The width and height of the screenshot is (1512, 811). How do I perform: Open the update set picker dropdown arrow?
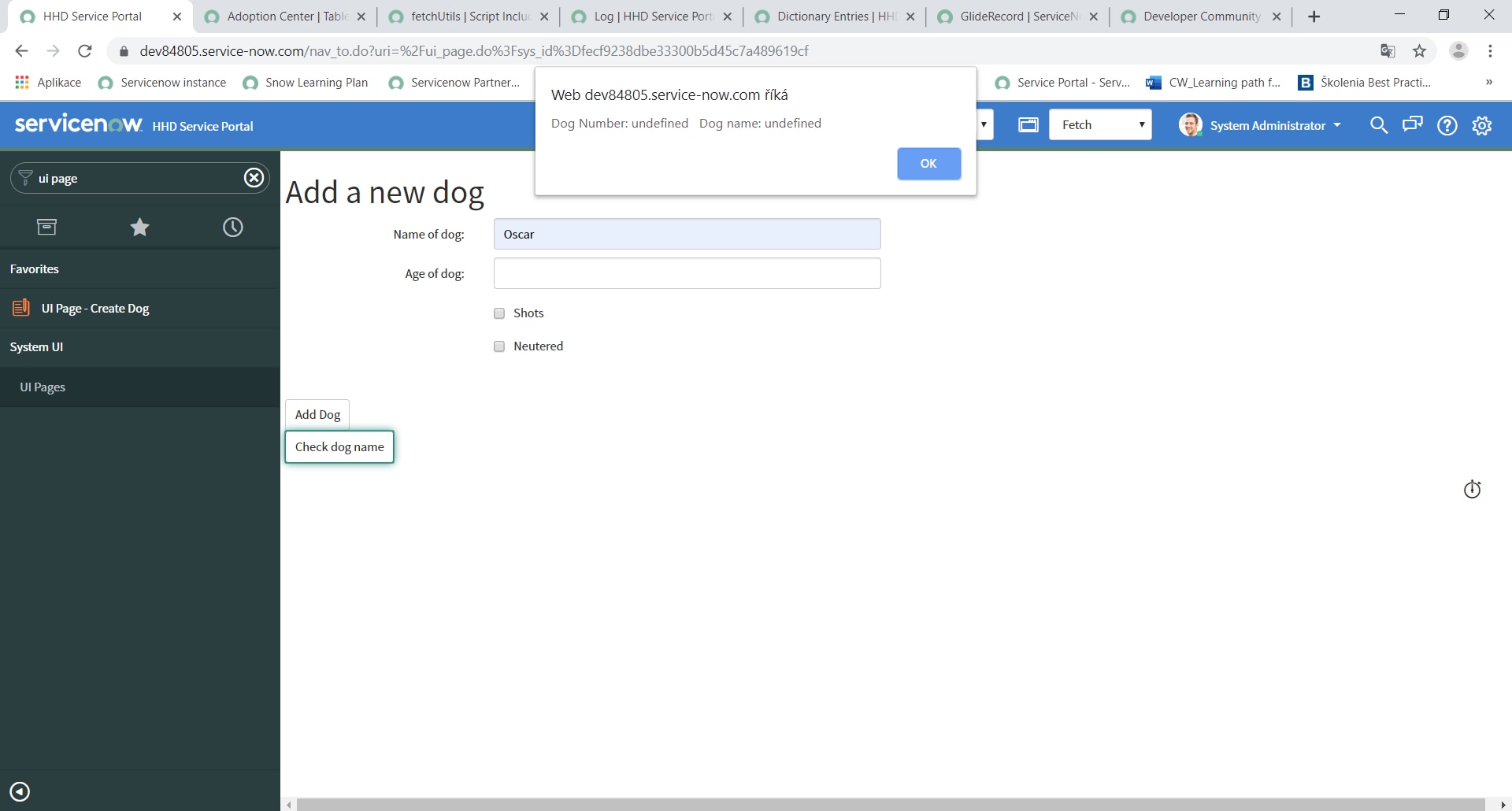984,124
